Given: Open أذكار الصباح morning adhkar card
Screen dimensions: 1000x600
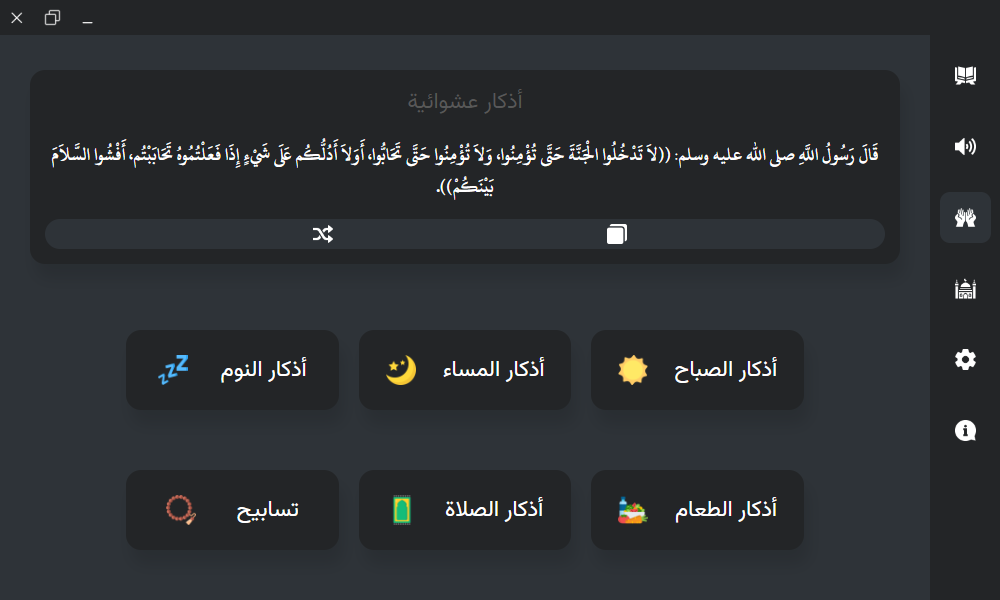Looking at the screenshot, I should 697,370.
